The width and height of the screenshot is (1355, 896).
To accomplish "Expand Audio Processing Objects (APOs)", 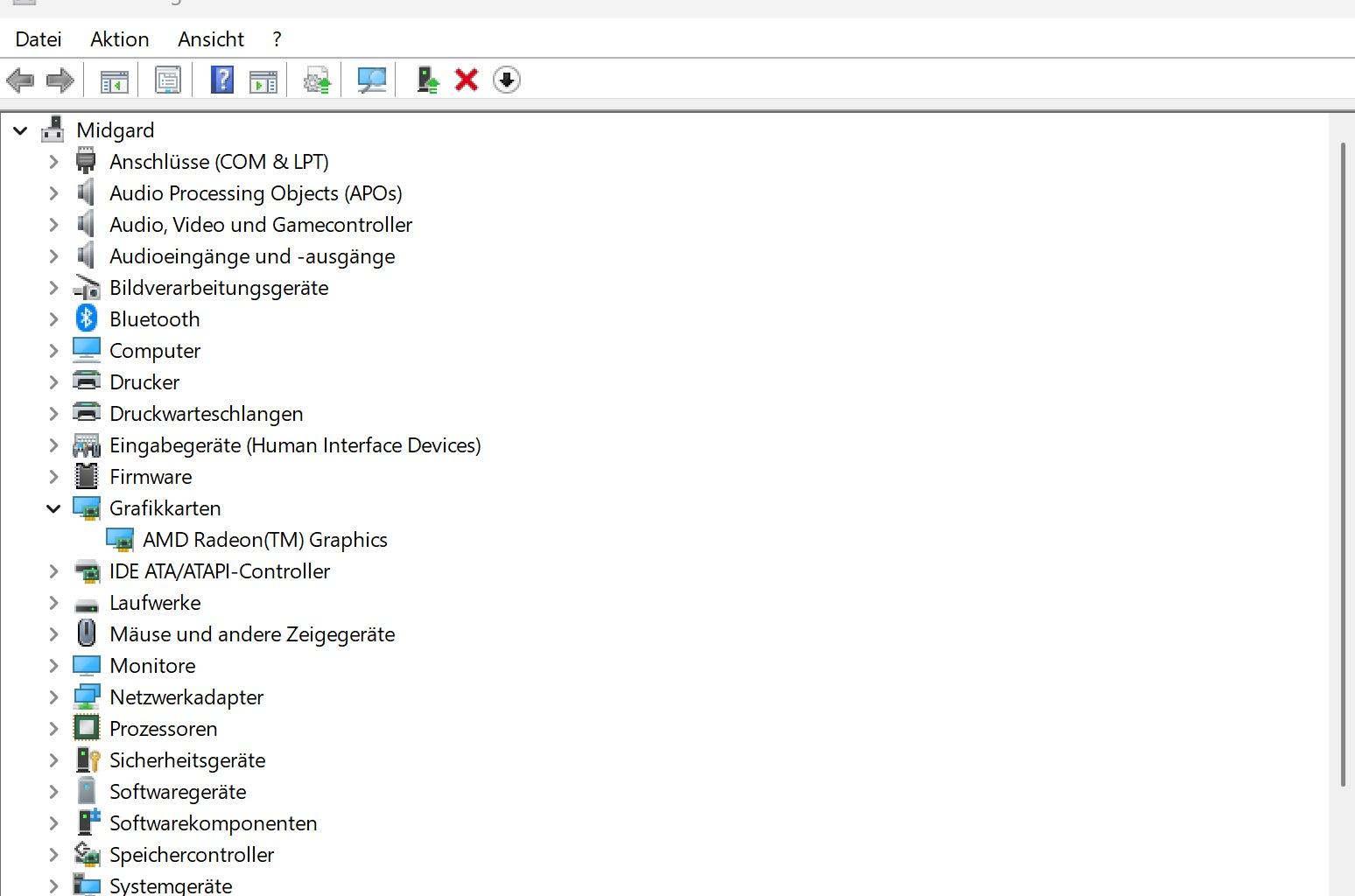I will coord(53,193).
